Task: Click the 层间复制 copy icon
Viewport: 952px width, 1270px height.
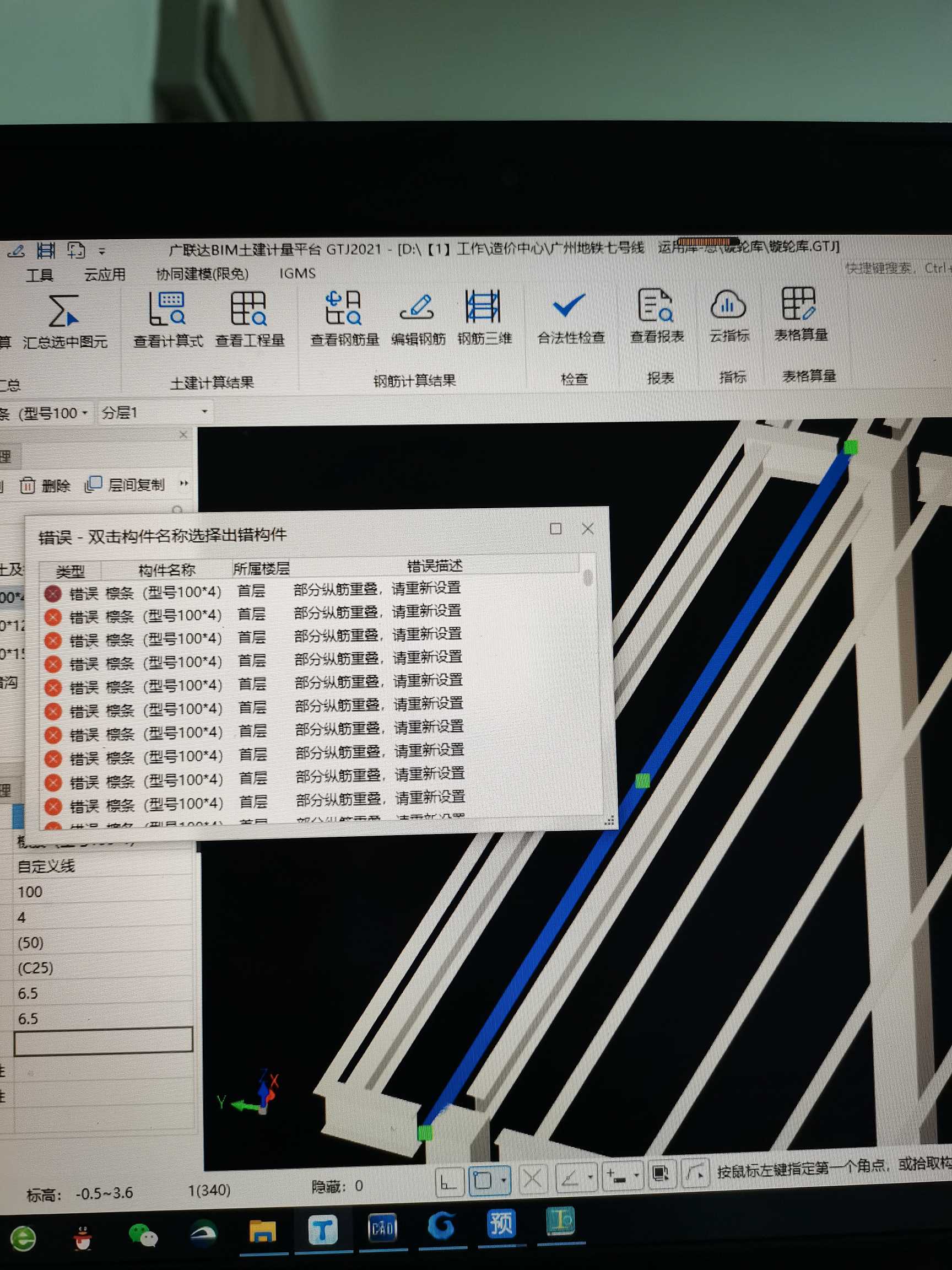Action: pyautogui.click(x=93, y=485)
